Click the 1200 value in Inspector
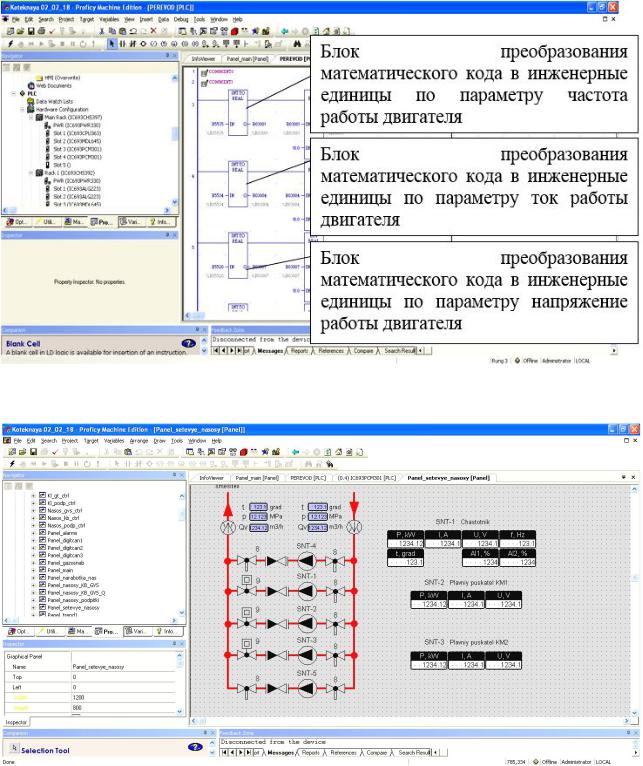The width and height of the screenshot is (643, 766). [x=78, y=698]
